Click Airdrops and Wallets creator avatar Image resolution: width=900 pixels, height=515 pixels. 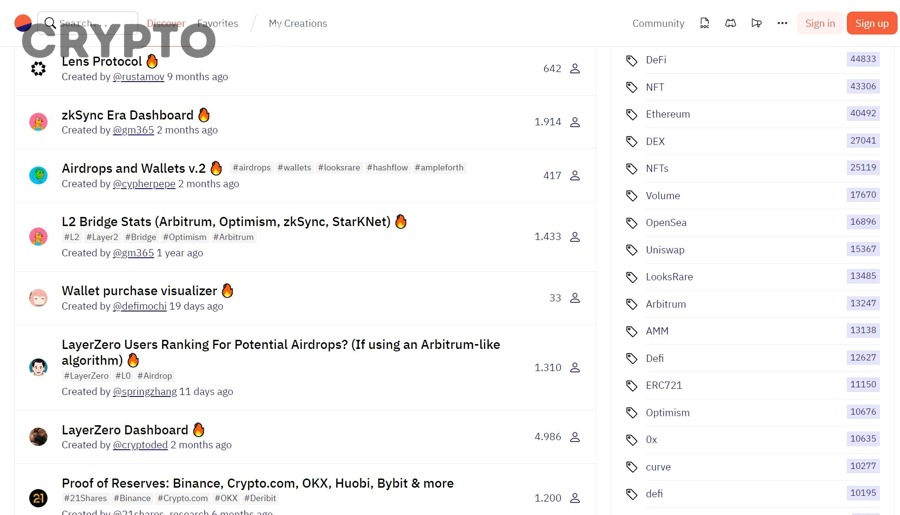coord(38,175)
